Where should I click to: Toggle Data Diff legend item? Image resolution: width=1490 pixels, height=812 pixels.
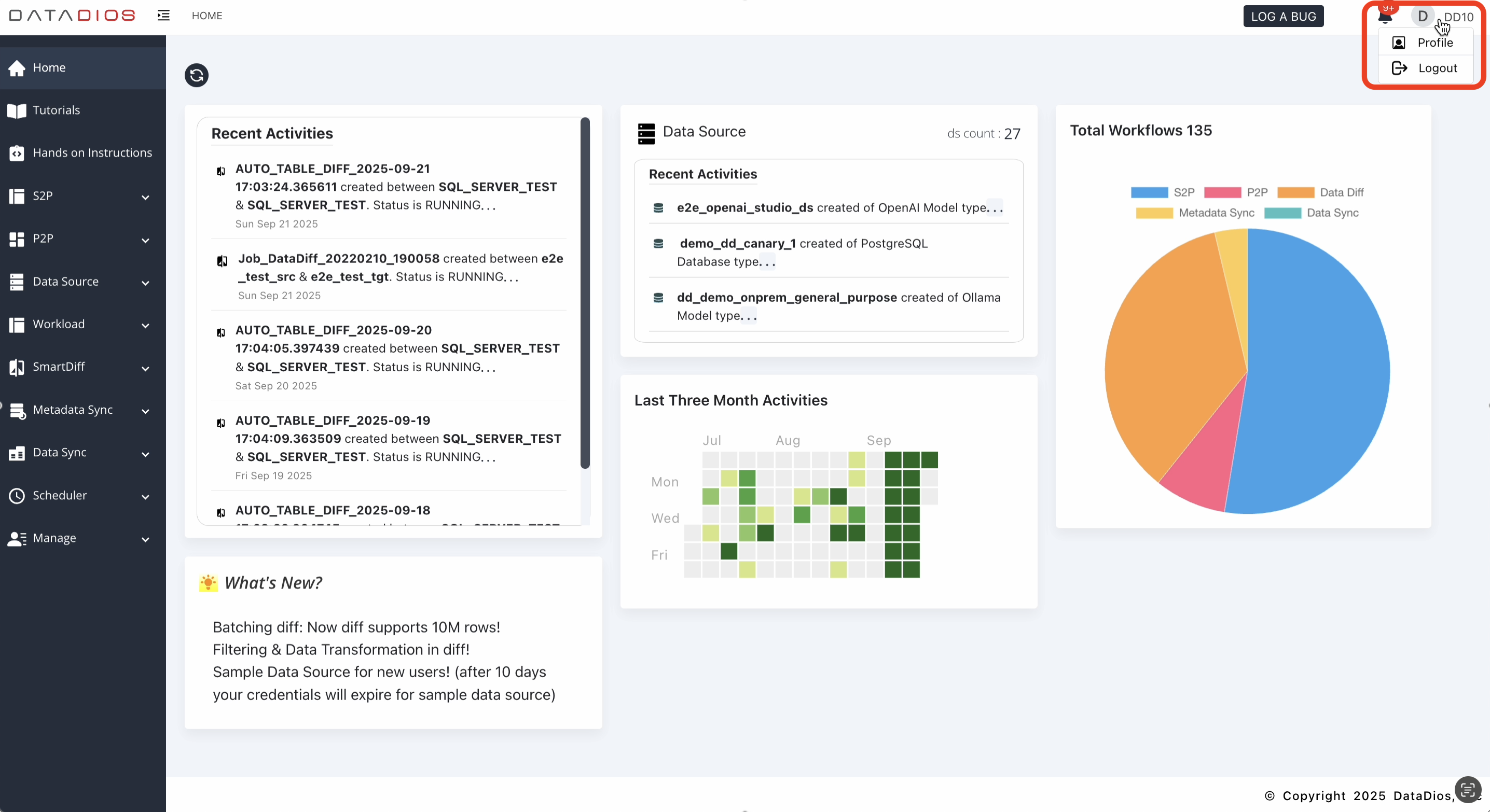click(1320, 192)
